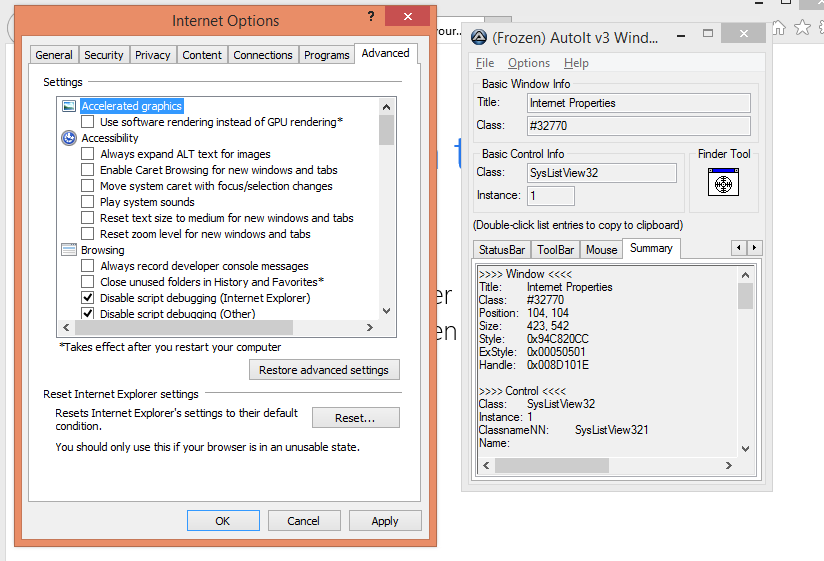This screenshot has width=824, height=561.
Task: Click the AutoIt Summary vertical scrollbar thumb
Action: [x=745, y=296]
